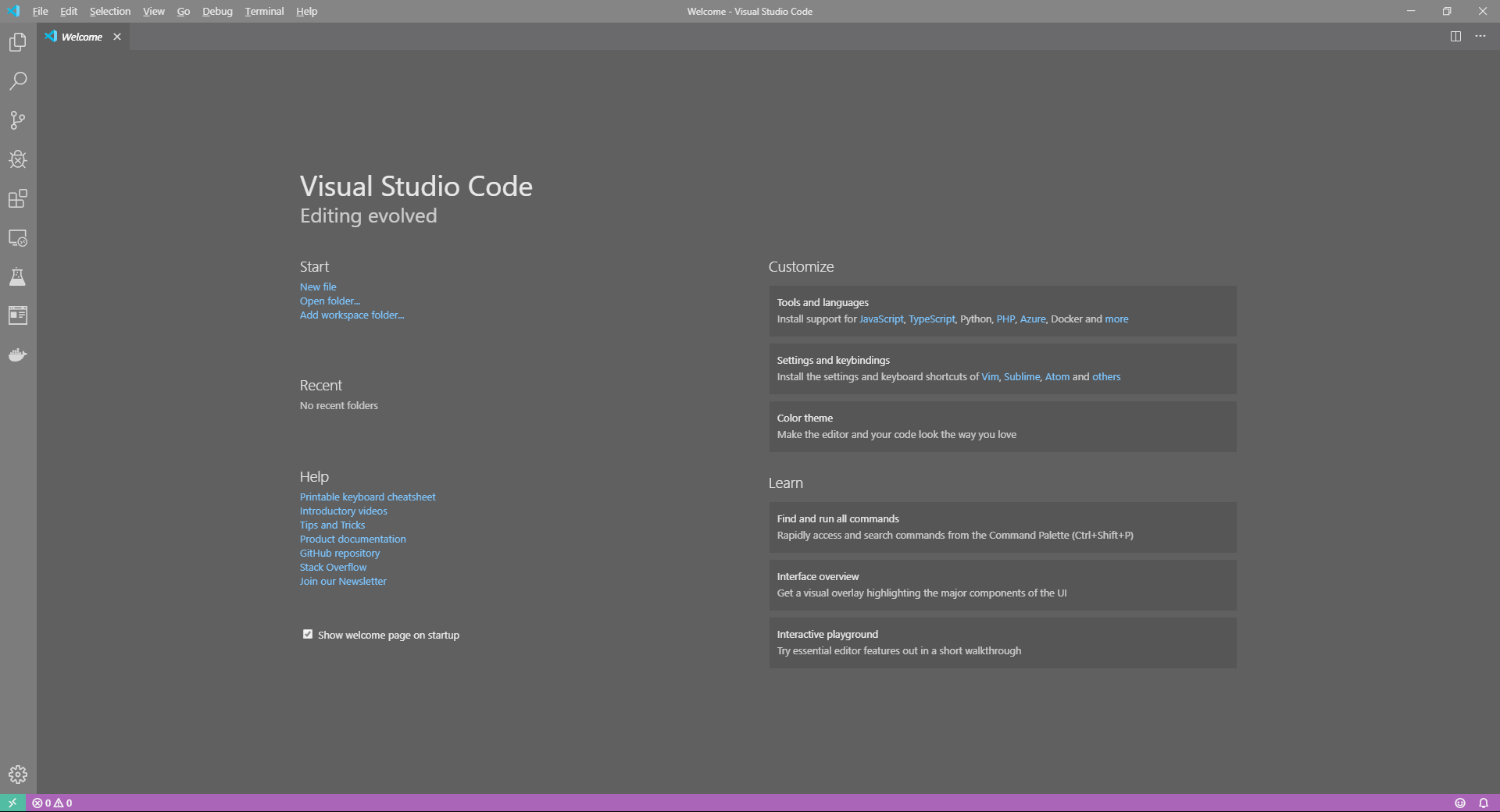Open the Edit menu
1500x812 pixels.
(69, 11)
